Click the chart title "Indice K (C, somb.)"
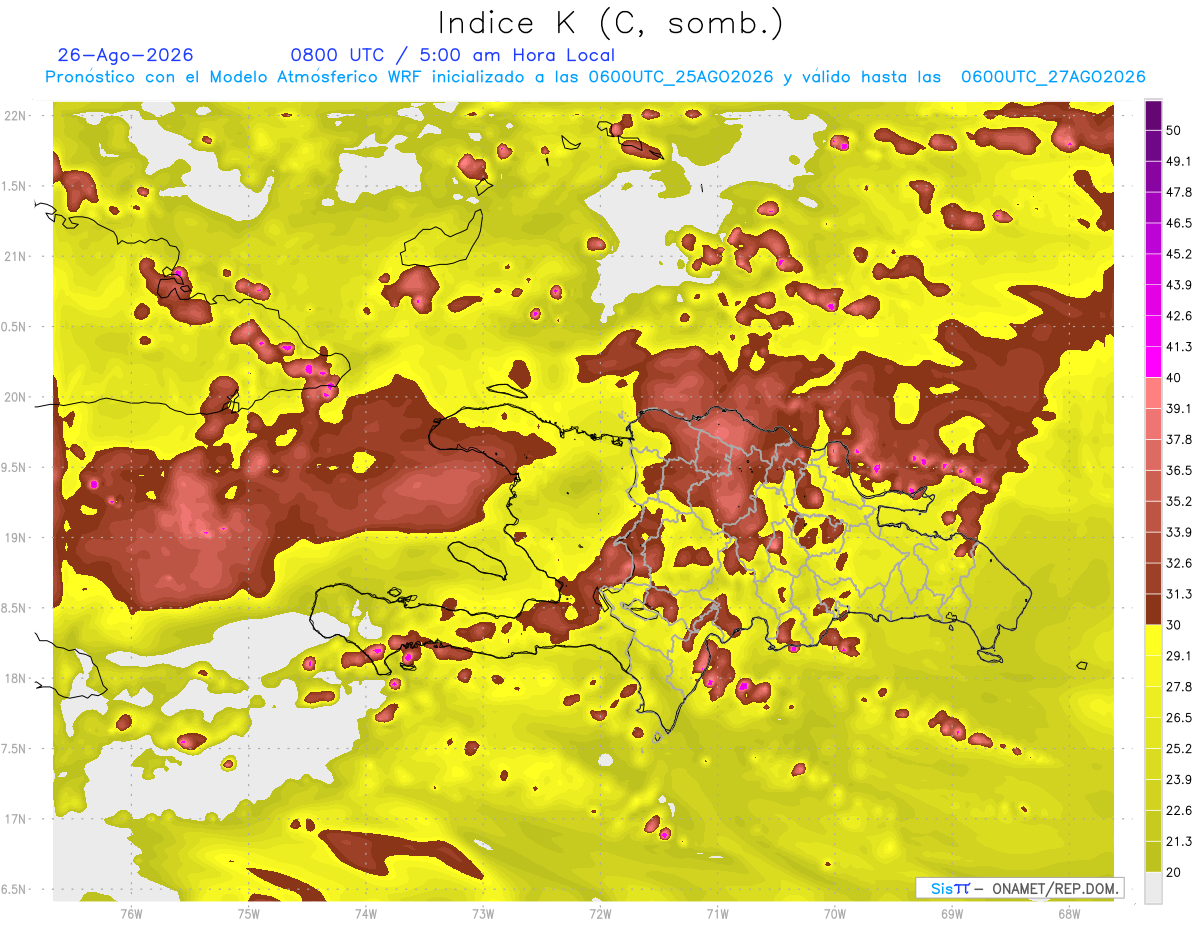1200x927 pixels. pos(611,23)
